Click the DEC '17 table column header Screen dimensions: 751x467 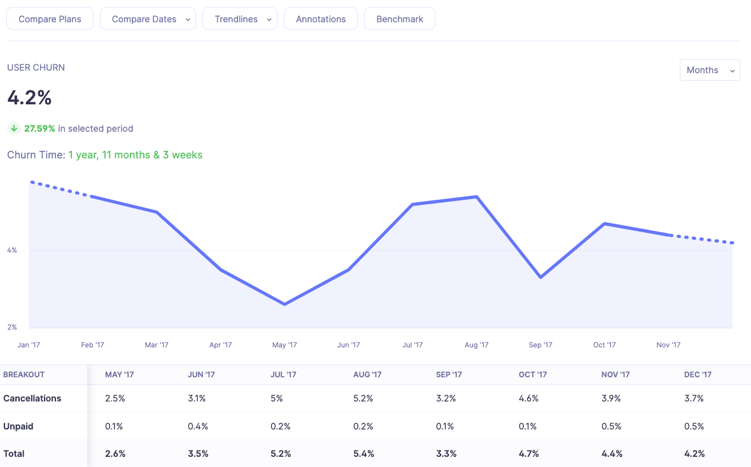pos(698,375)
